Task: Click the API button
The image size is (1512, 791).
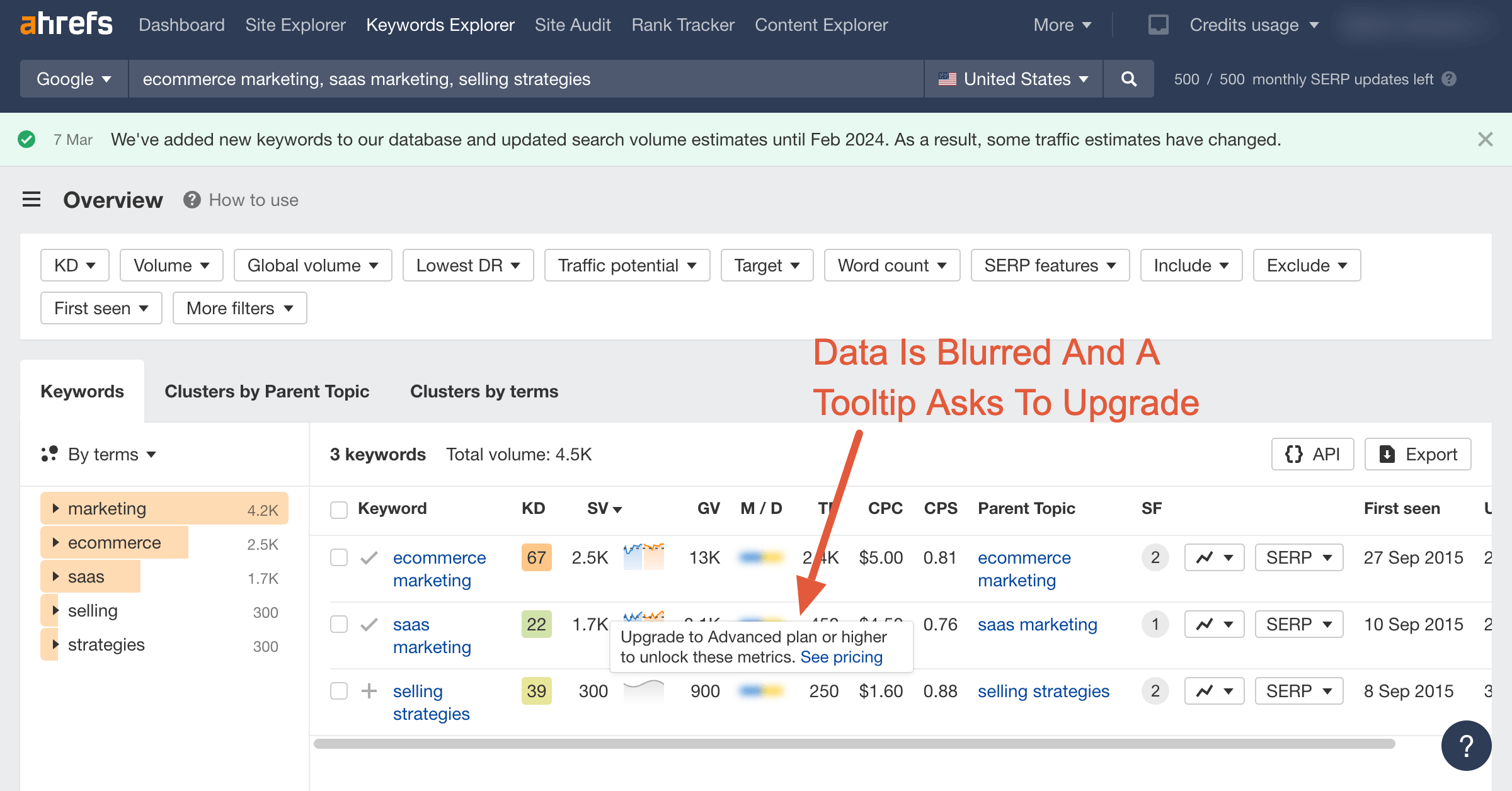Action: point(1312,454)
